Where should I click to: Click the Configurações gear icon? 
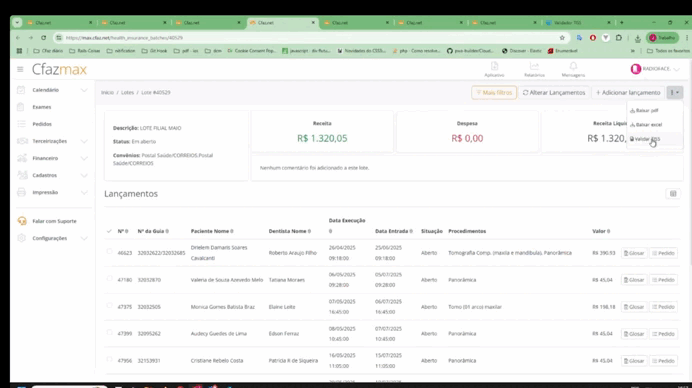[21, 238]
